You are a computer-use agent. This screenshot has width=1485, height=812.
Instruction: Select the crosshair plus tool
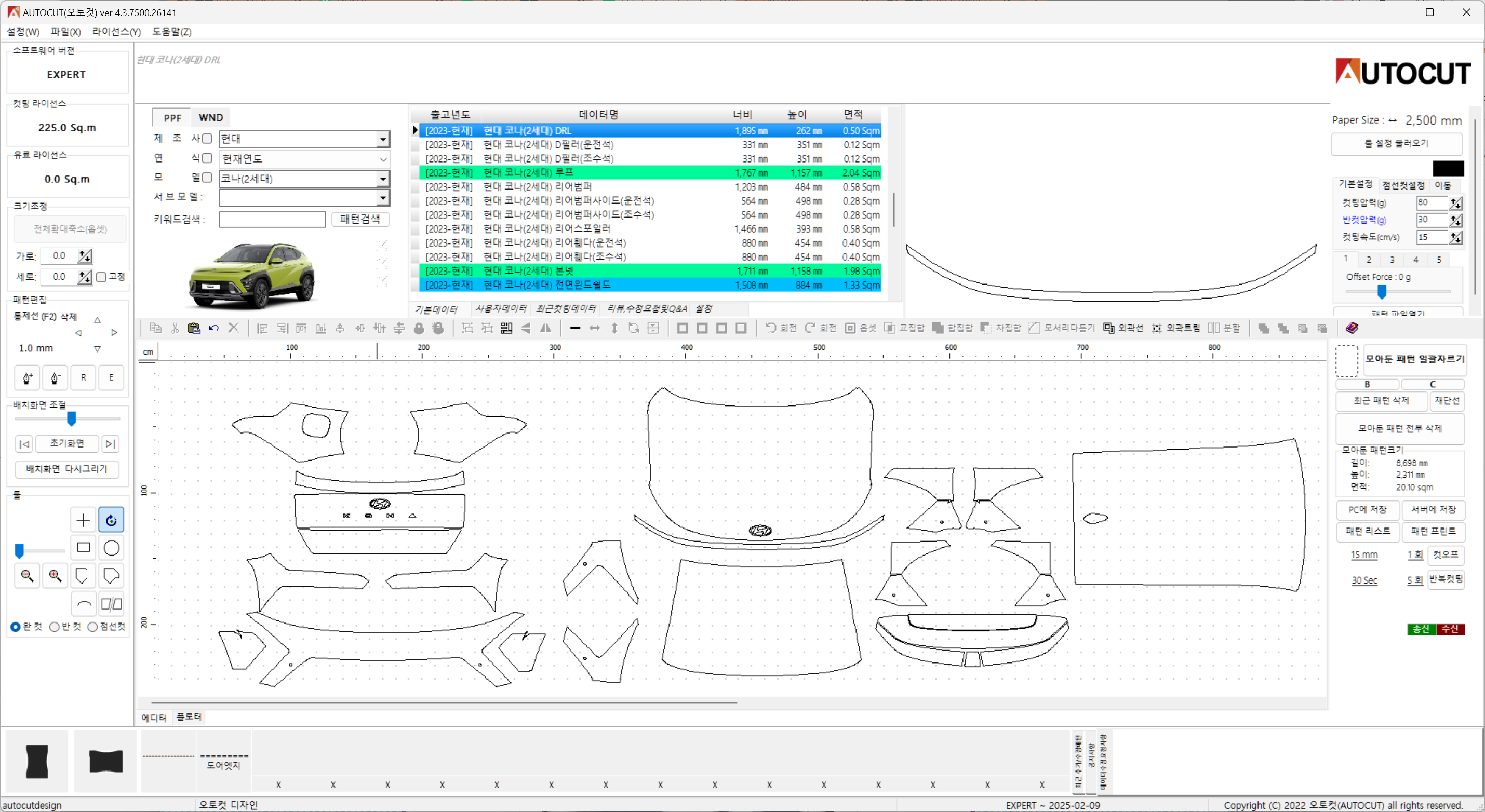point(83,520)
